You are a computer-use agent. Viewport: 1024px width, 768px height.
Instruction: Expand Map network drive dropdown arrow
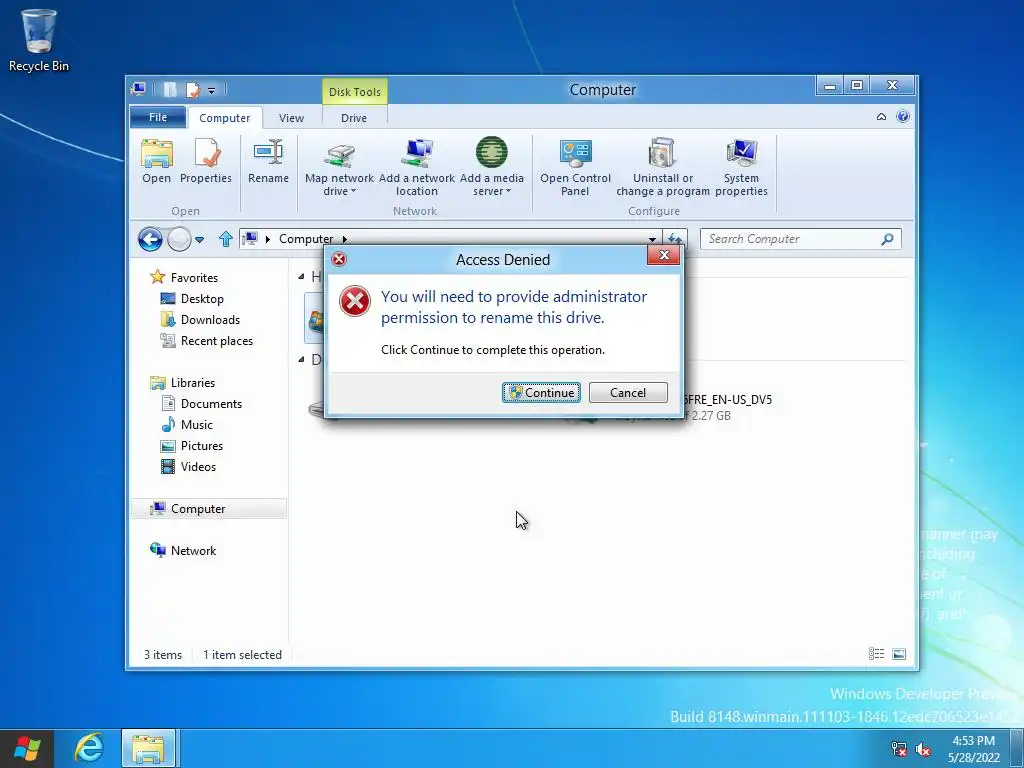pos(354,191)
